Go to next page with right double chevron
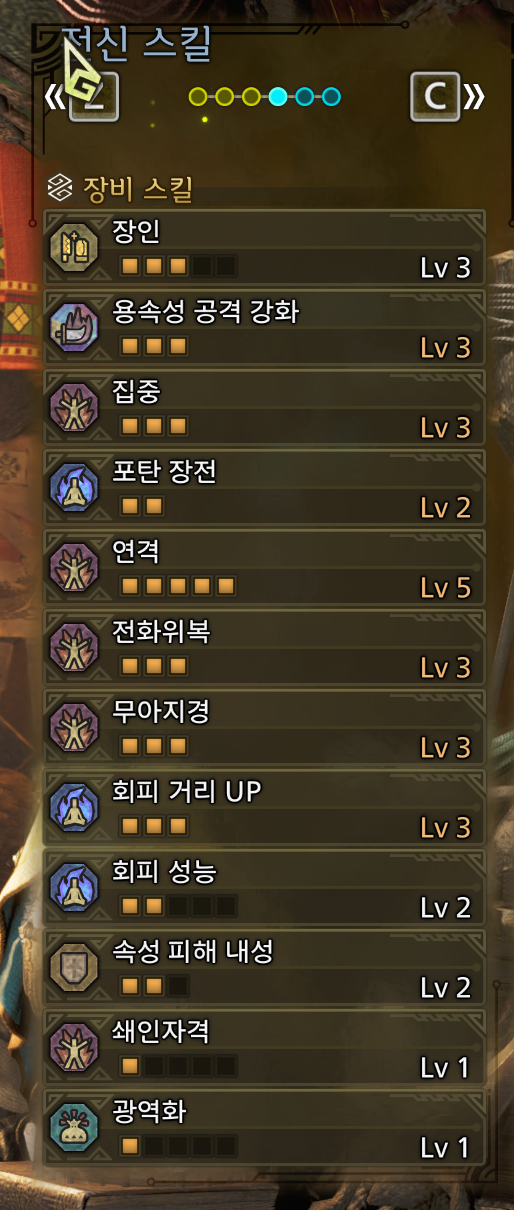Screen dimensions: 514x1210 (474, 97)
